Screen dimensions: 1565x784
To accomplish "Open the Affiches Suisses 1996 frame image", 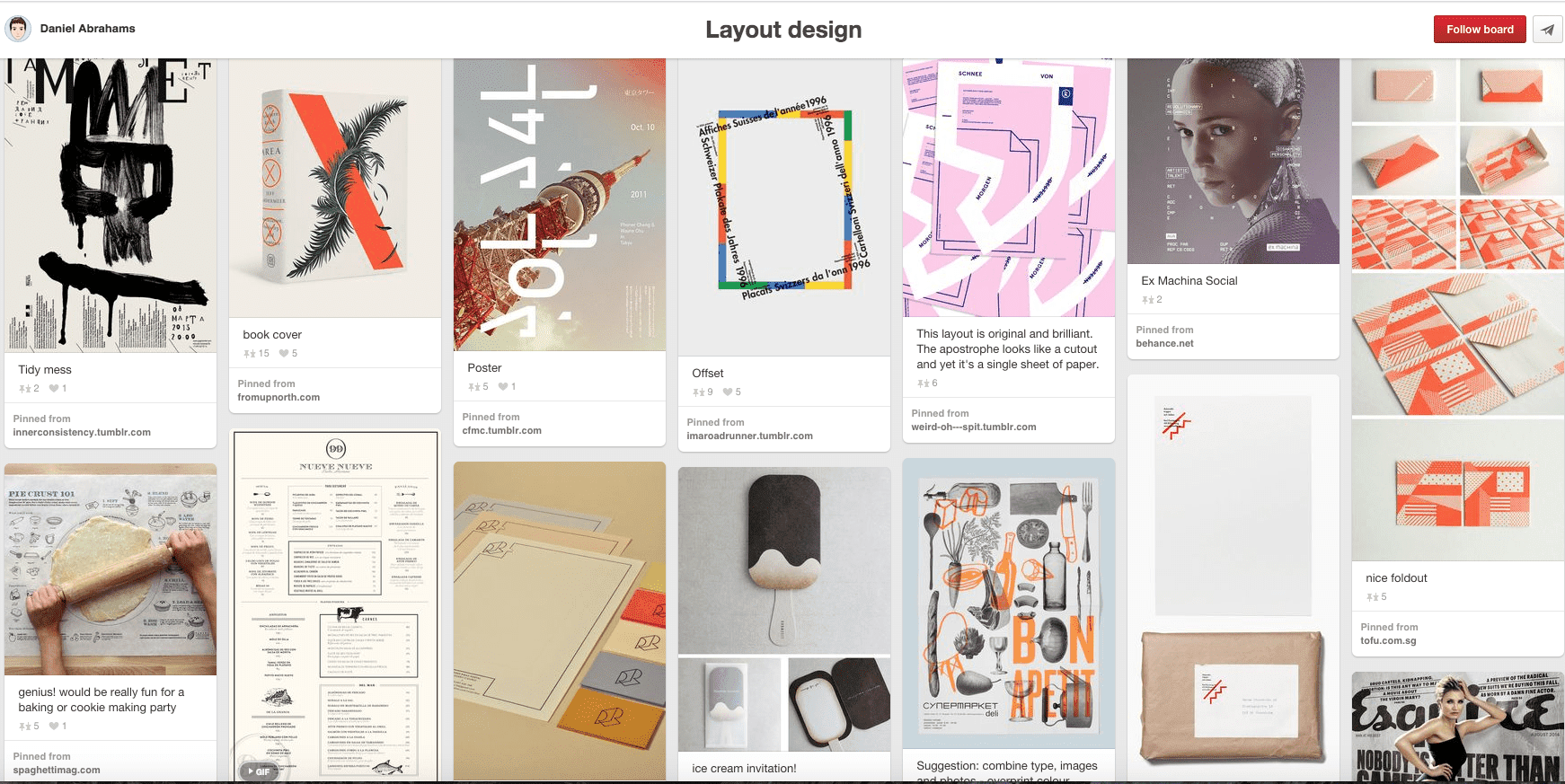I will (784, 207).
